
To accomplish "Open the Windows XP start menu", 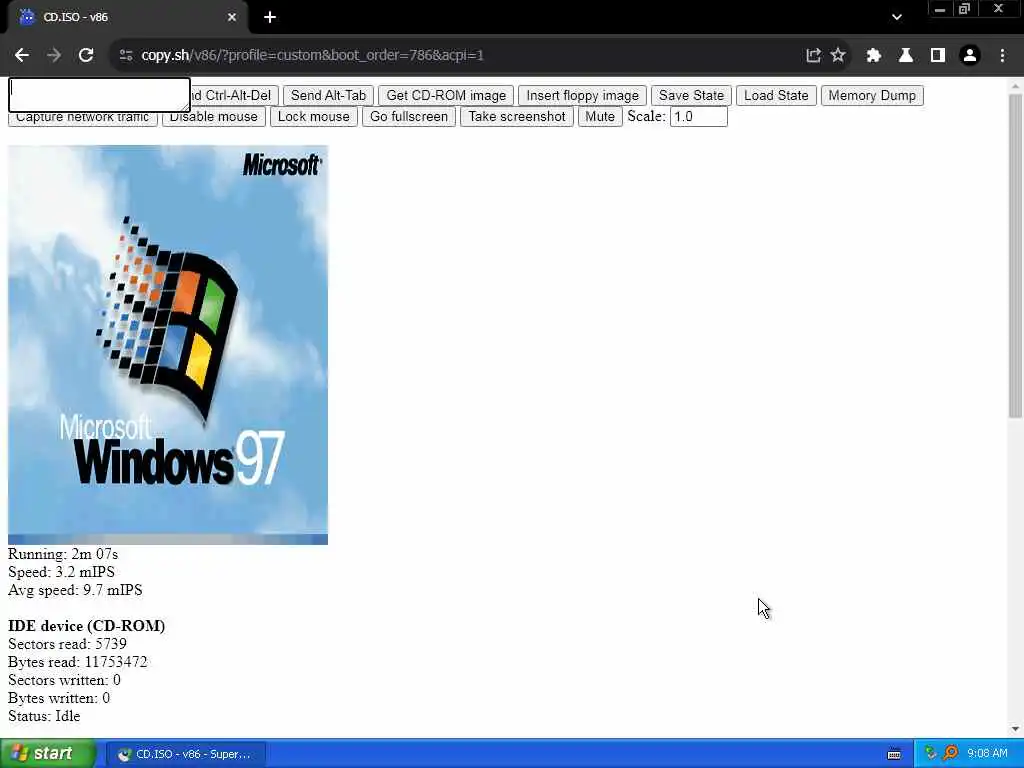I will 47,753.
